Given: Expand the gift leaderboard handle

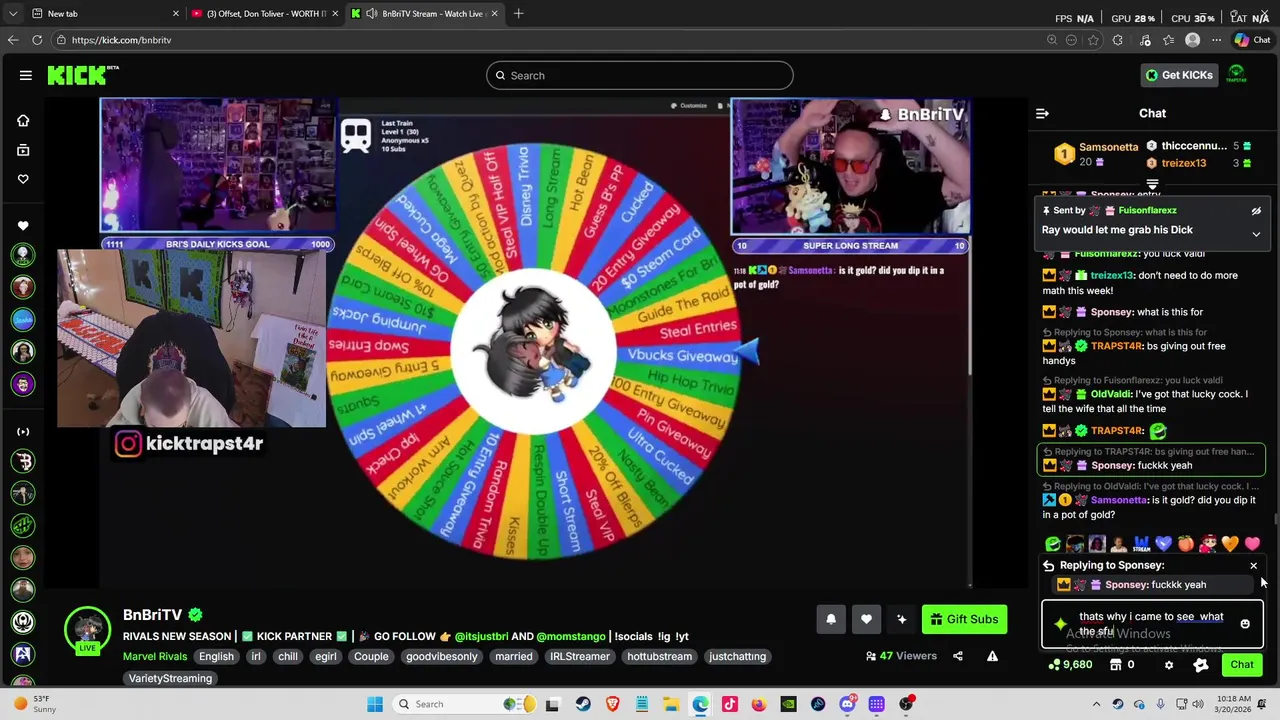Looking at the screenshot, I should (1152, 185).
